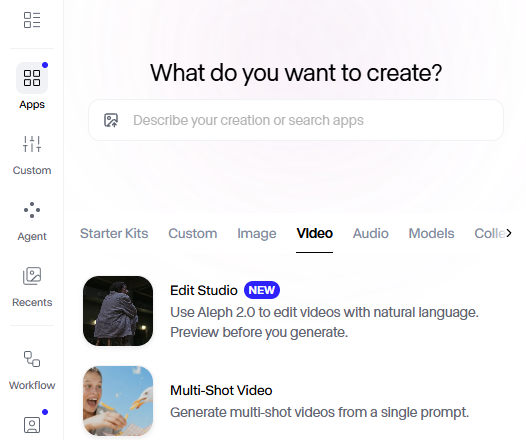Open the Recents gallery icon
The image size is (526, 440).
click(x=32, y=276)
